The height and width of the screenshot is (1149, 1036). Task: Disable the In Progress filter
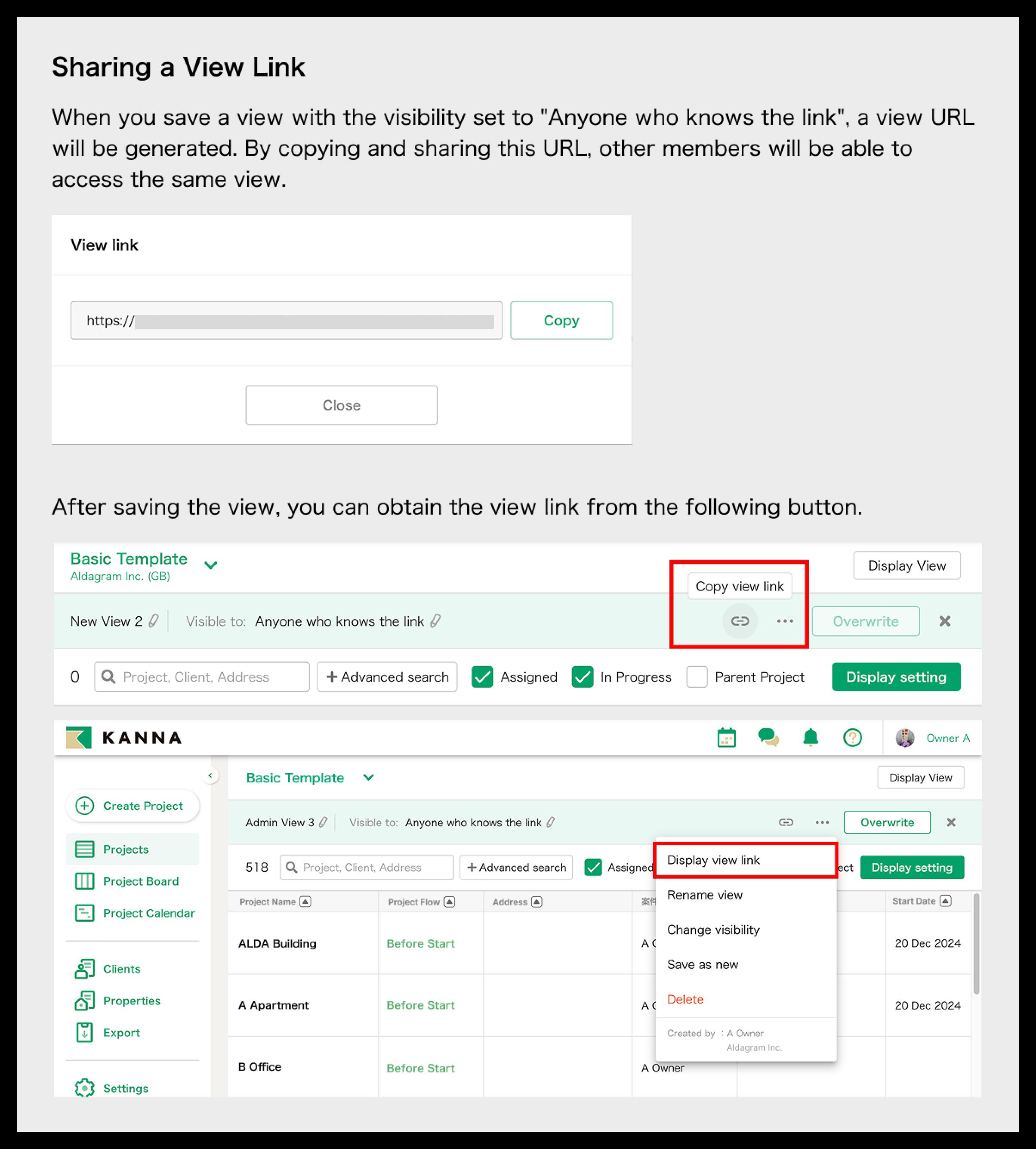(x=583, y=677)
